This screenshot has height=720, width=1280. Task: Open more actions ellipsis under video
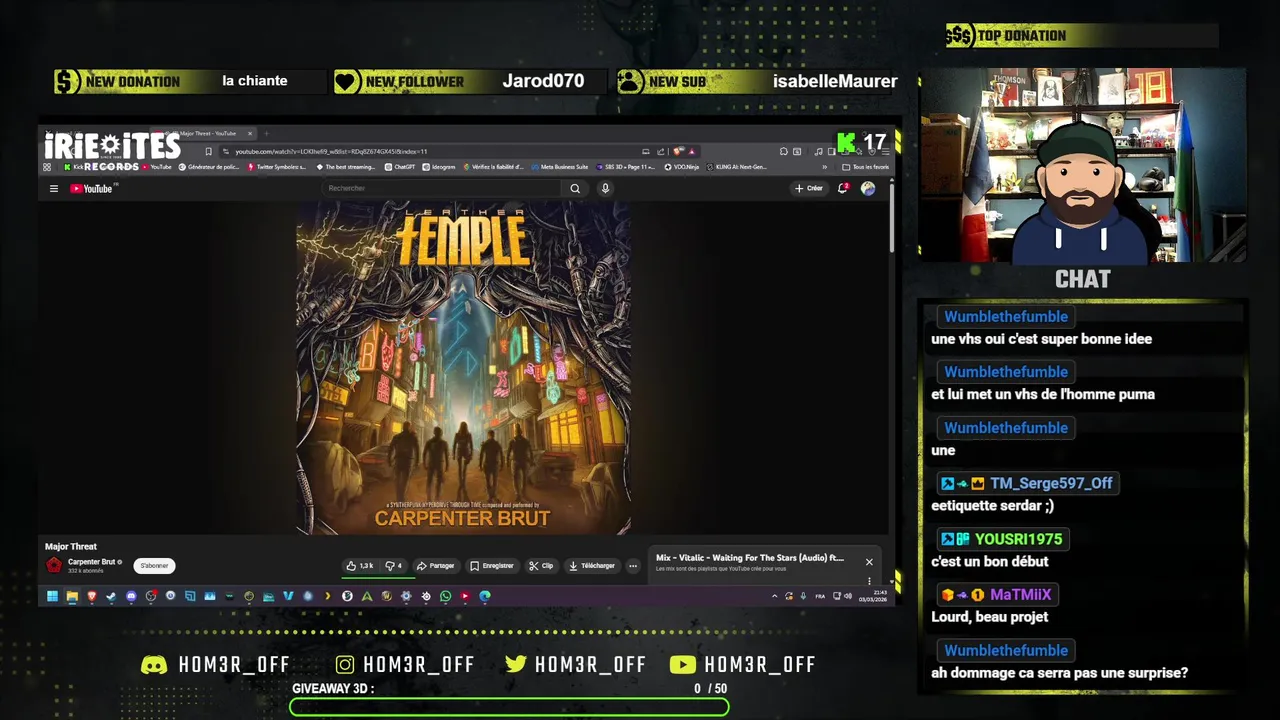[632, 566]
